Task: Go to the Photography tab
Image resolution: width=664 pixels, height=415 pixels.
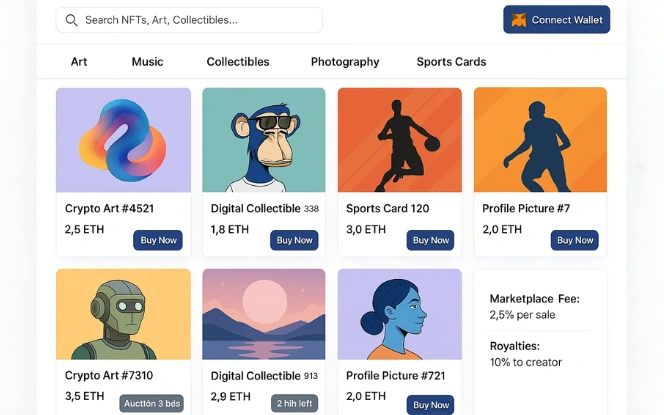Action: 345,62
